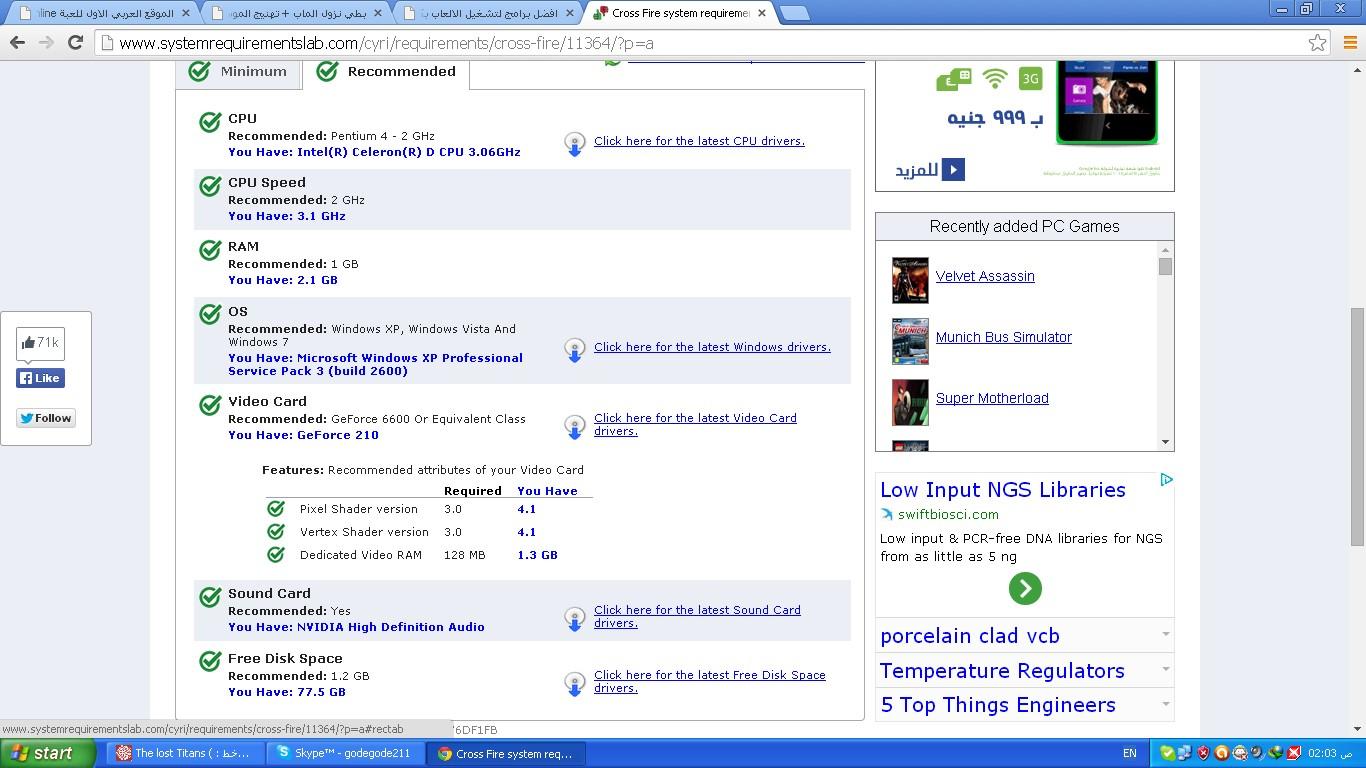Viewport: 1366px width, 768px height.
Task: Open 'Click here for the latest Windows drivers' link
Action: pyautogui.click(x=712, y=347)
